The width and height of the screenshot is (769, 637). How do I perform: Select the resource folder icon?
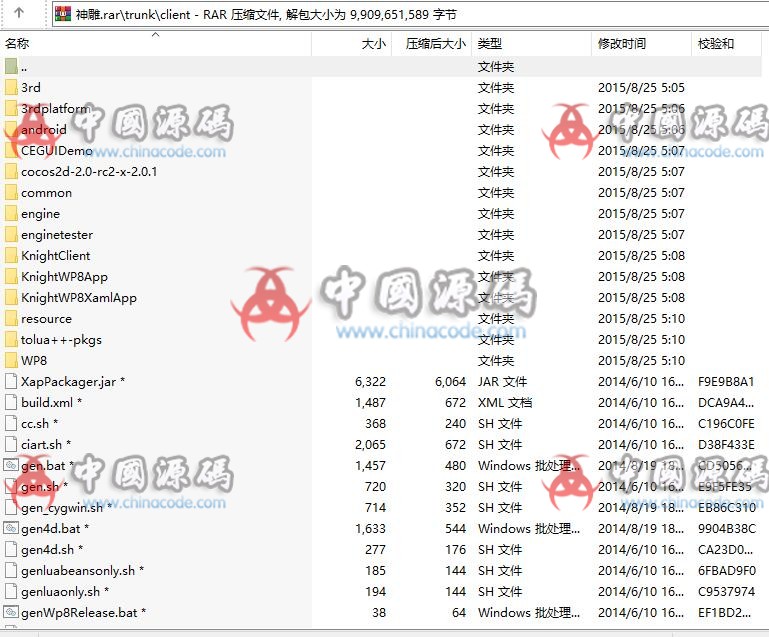tap(11, 318)
